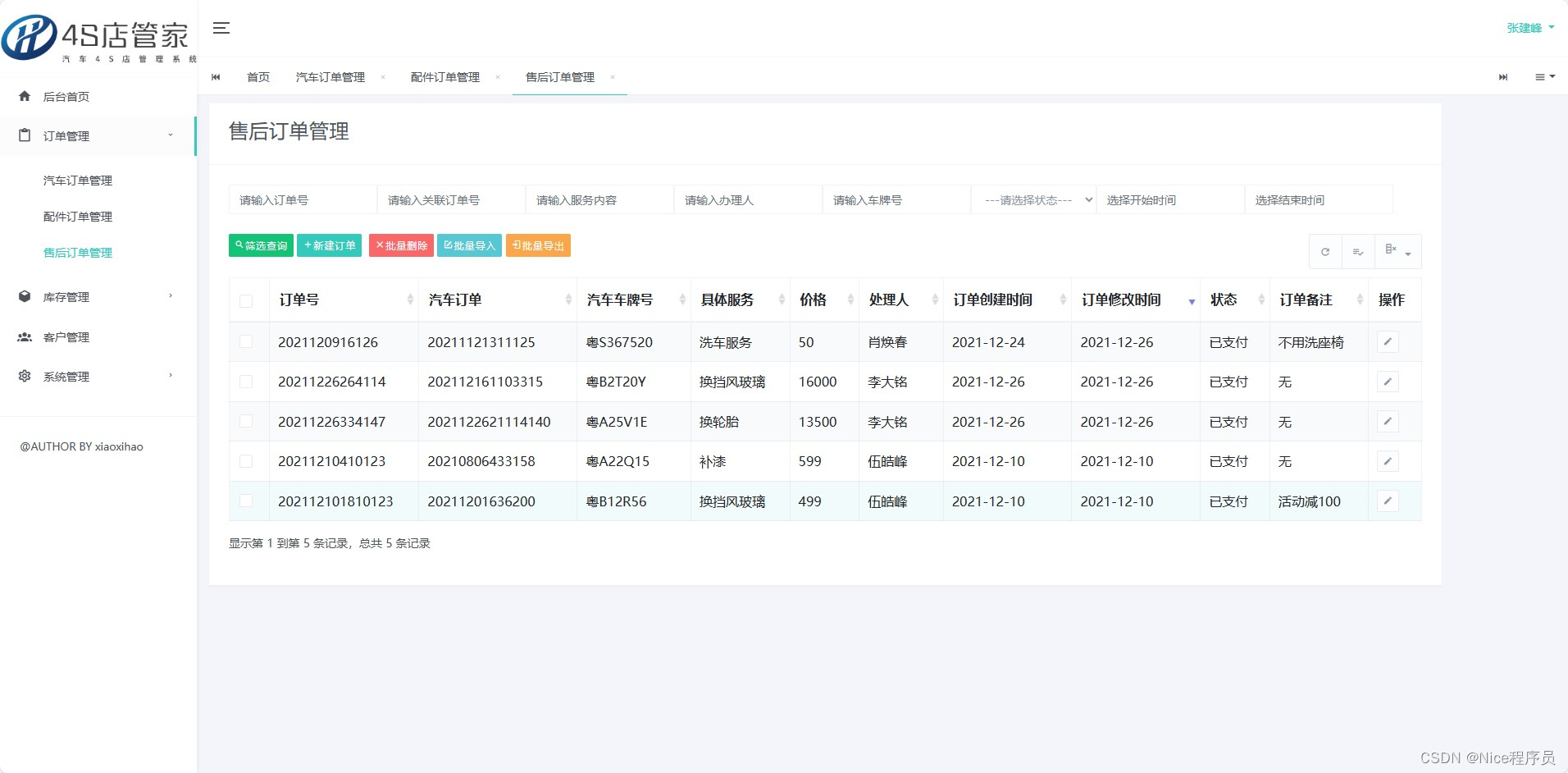Edit order 20211226264114 with pencil icon
This screenshot has height=773, width=1568.
1388,382
